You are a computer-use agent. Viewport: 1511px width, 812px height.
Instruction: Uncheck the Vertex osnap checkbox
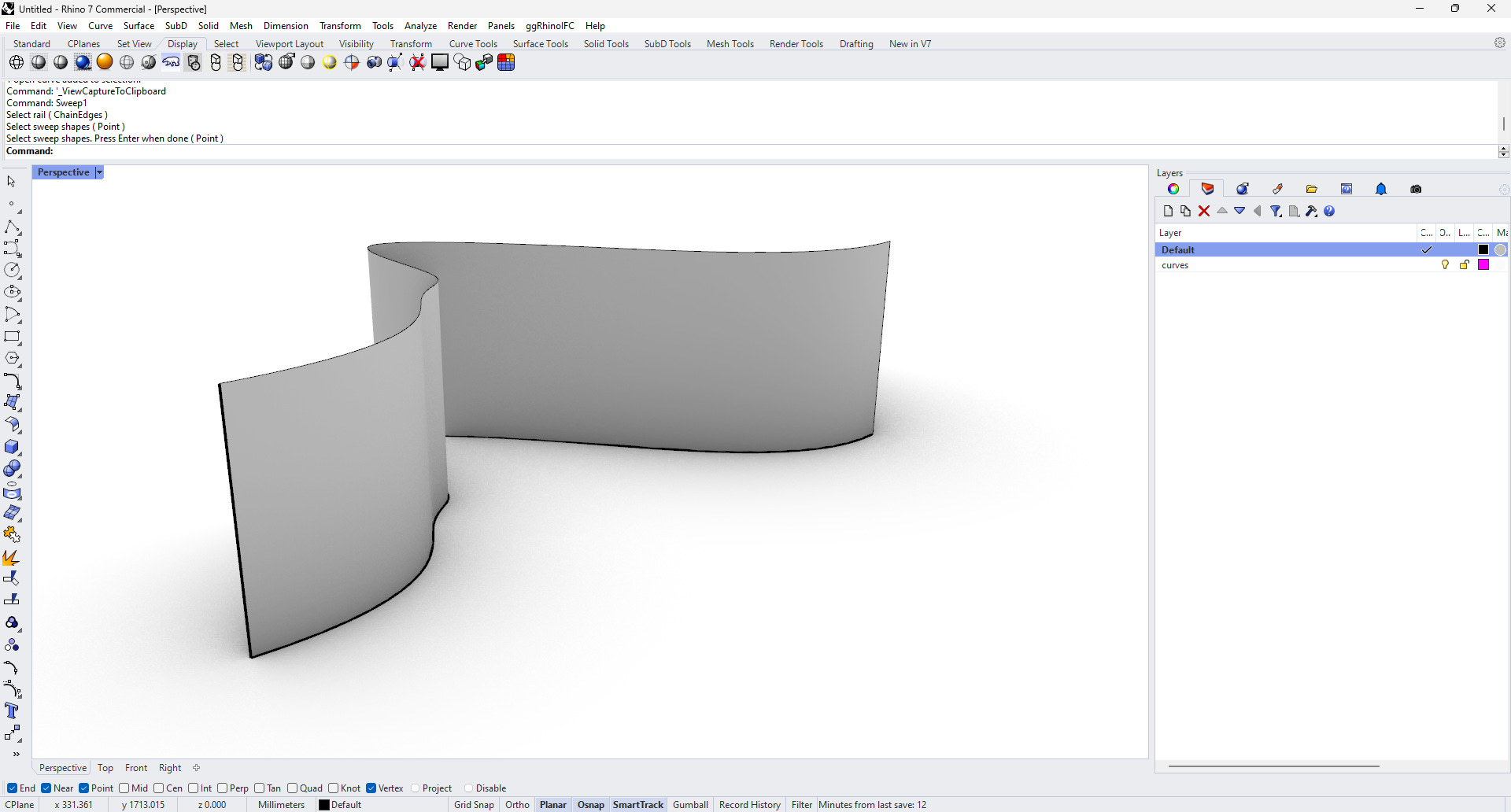(371, 788)
